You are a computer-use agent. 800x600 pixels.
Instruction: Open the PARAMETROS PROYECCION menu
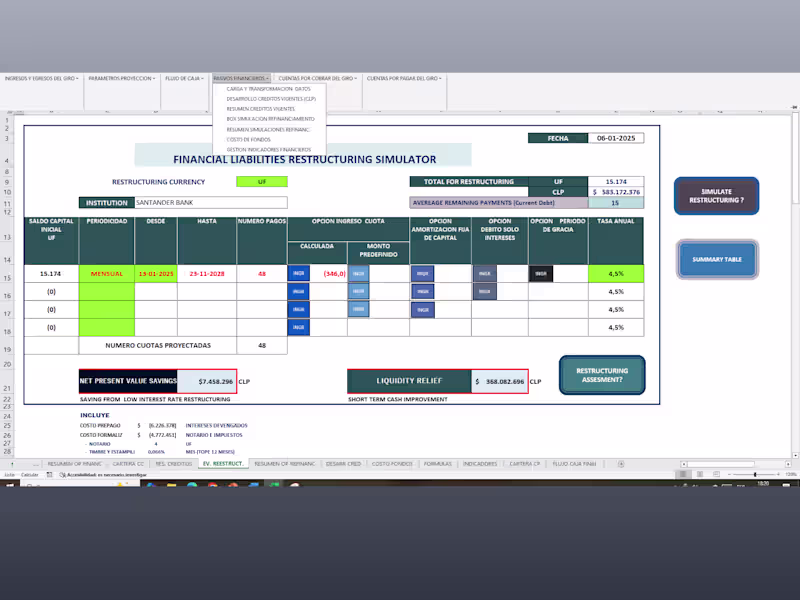pos(122,79)
